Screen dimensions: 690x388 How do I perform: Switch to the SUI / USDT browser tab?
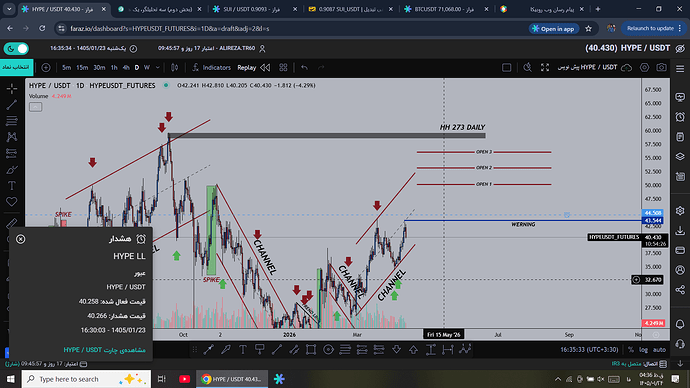pos(251,9)
